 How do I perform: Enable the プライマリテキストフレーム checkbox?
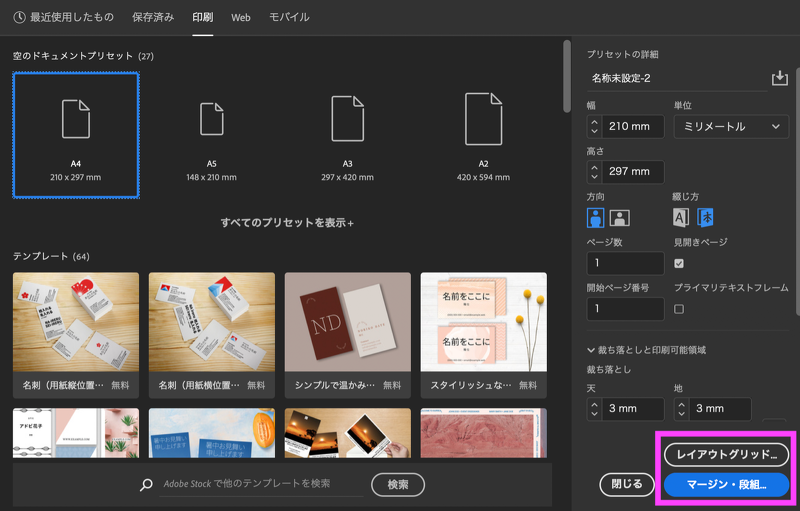pyautogui.click(x=679, y=309)
